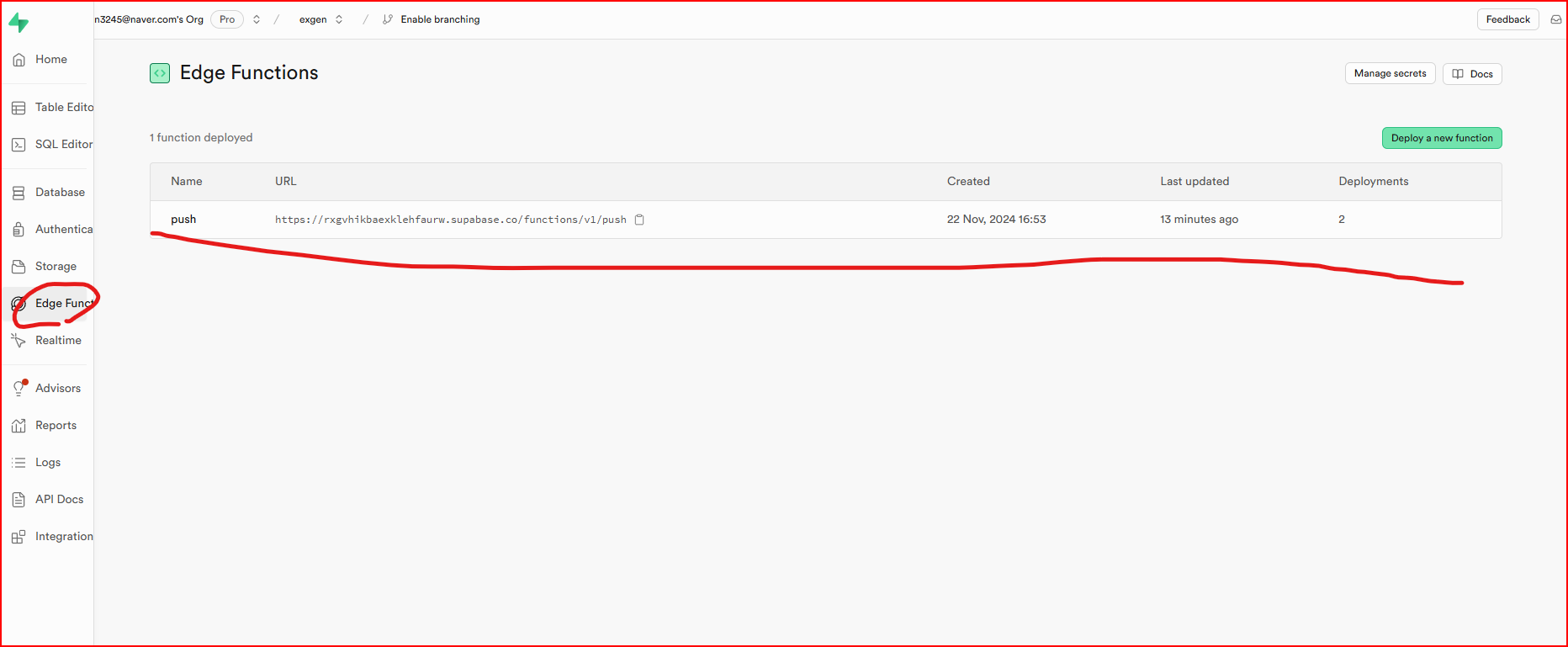Click the exgen project name

(313, 19)
